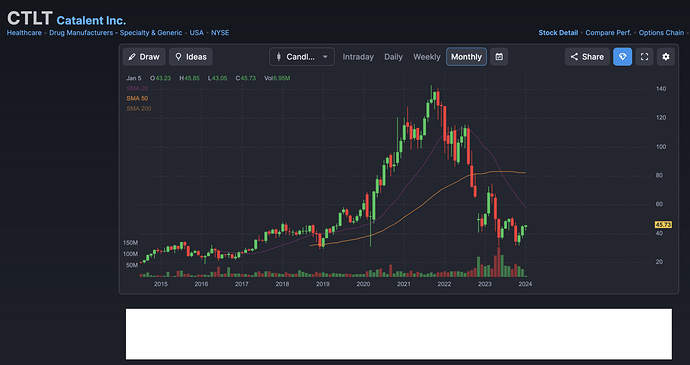The image size is (690, 365).
Task: Open the Healthcare sector link
Action: click(24, 33)
